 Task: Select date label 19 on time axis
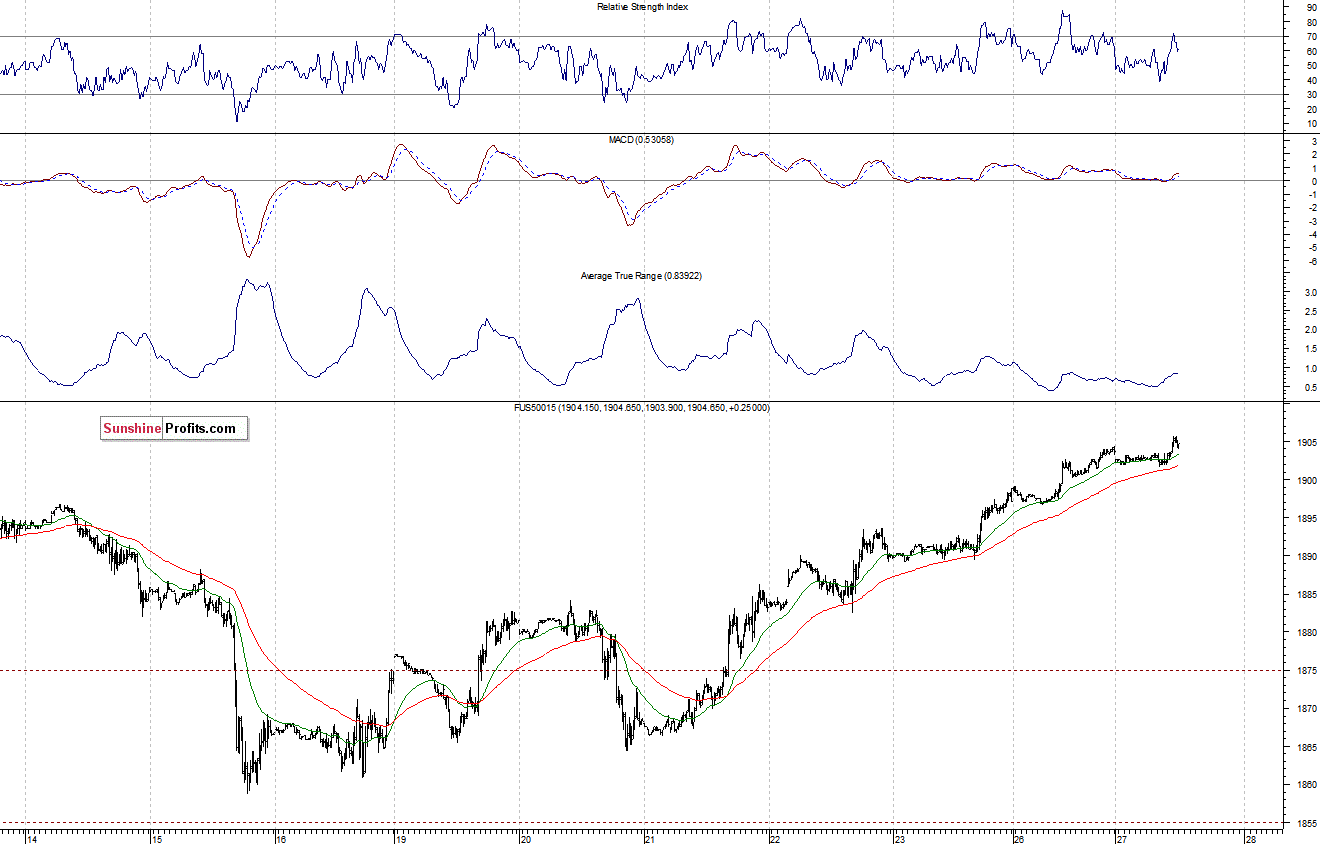[x=401, y=840]
